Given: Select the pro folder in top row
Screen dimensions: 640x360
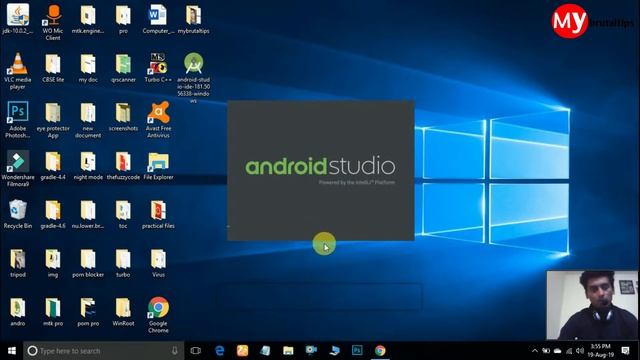Looking at the screenshot, I should pyautogui.click(x=123, y=19).
